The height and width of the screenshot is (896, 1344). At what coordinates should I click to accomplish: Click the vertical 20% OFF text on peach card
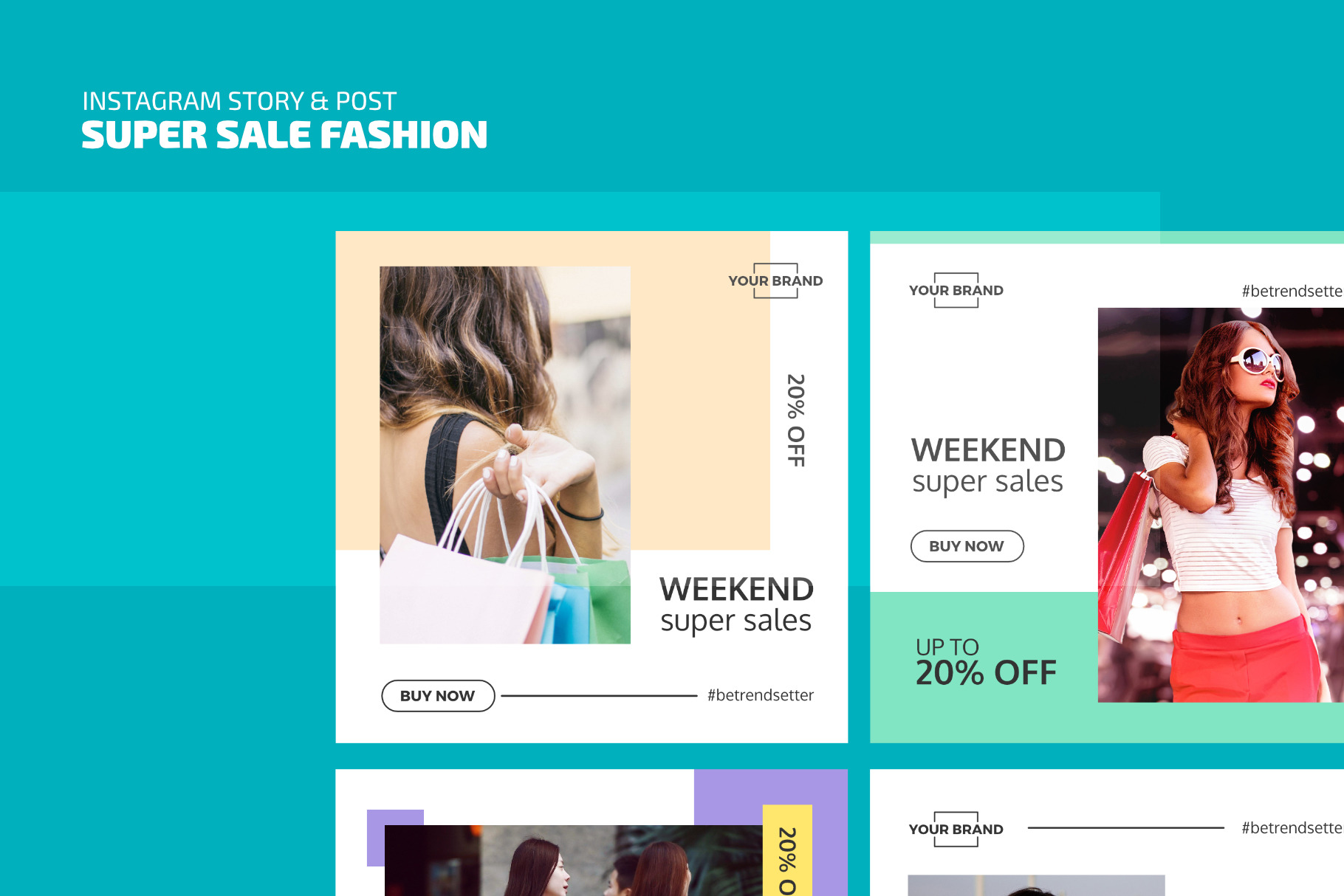coord(796,421)
